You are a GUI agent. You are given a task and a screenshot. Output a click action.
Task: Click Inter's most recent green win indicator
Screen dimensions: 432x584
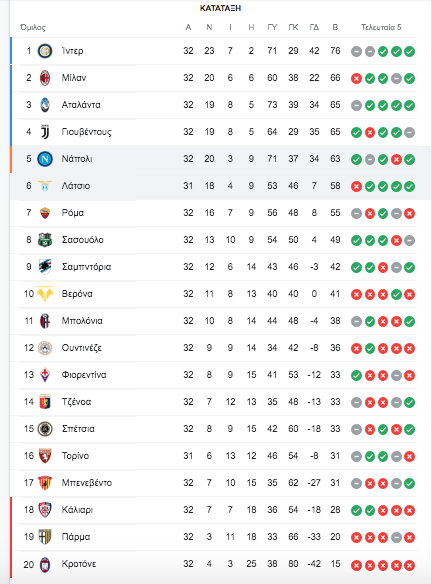[x=410, y=51]
